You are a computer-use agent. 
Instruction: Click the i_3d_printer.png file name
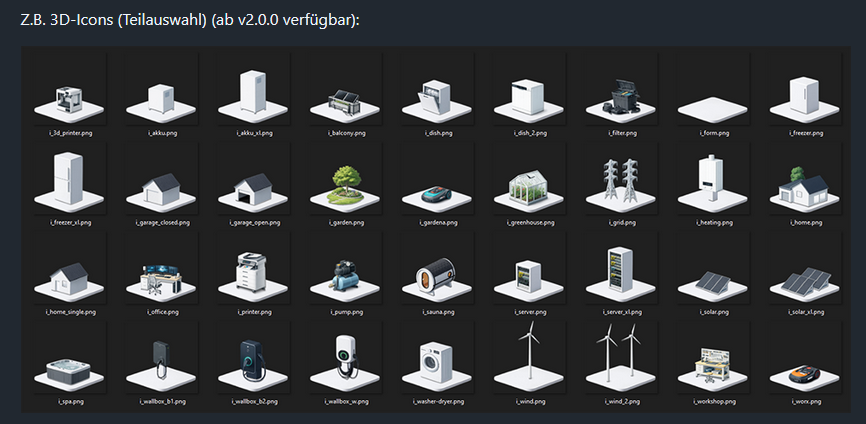point(69,134)
